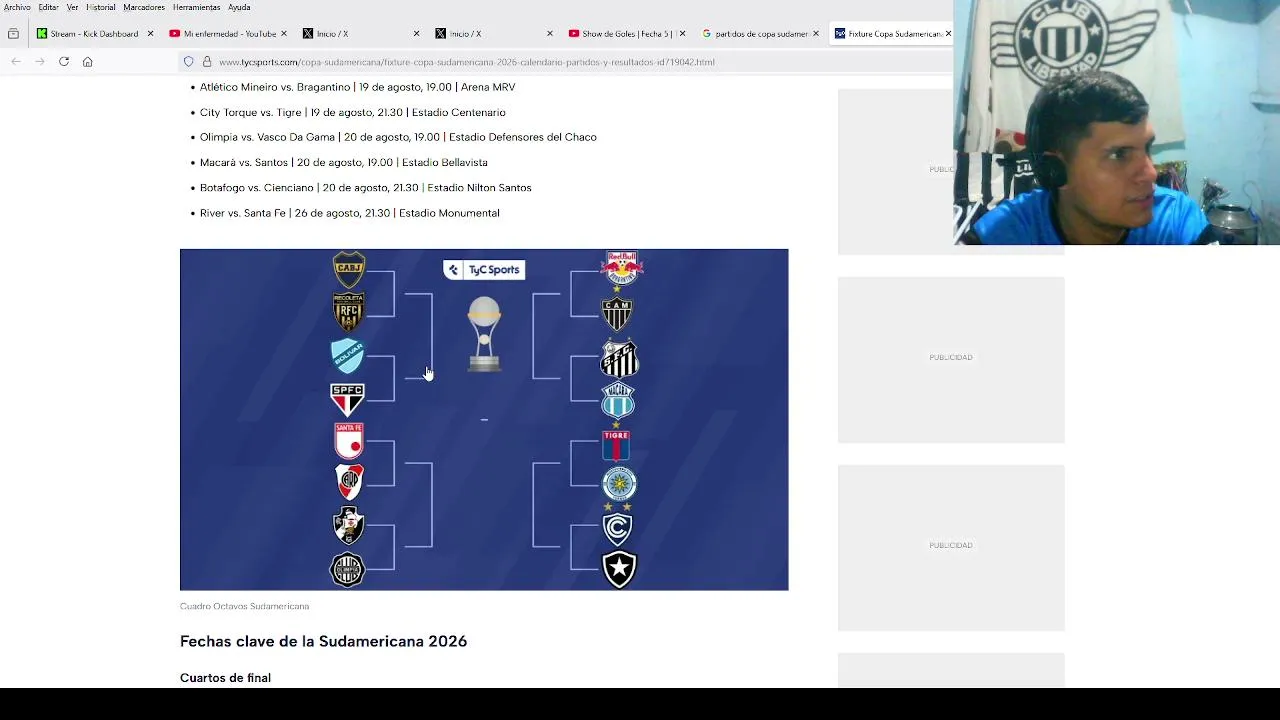Click the Botafogo vs. Cienciano line
This screenshot has width=1280, height=720.
(x=366, y=188)
